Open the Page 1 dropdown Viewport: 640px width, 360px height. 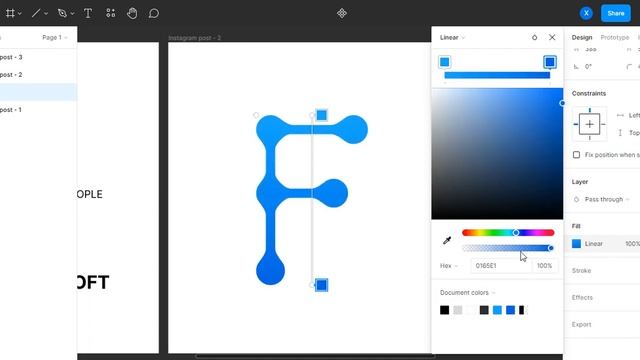tap(55, 37)
